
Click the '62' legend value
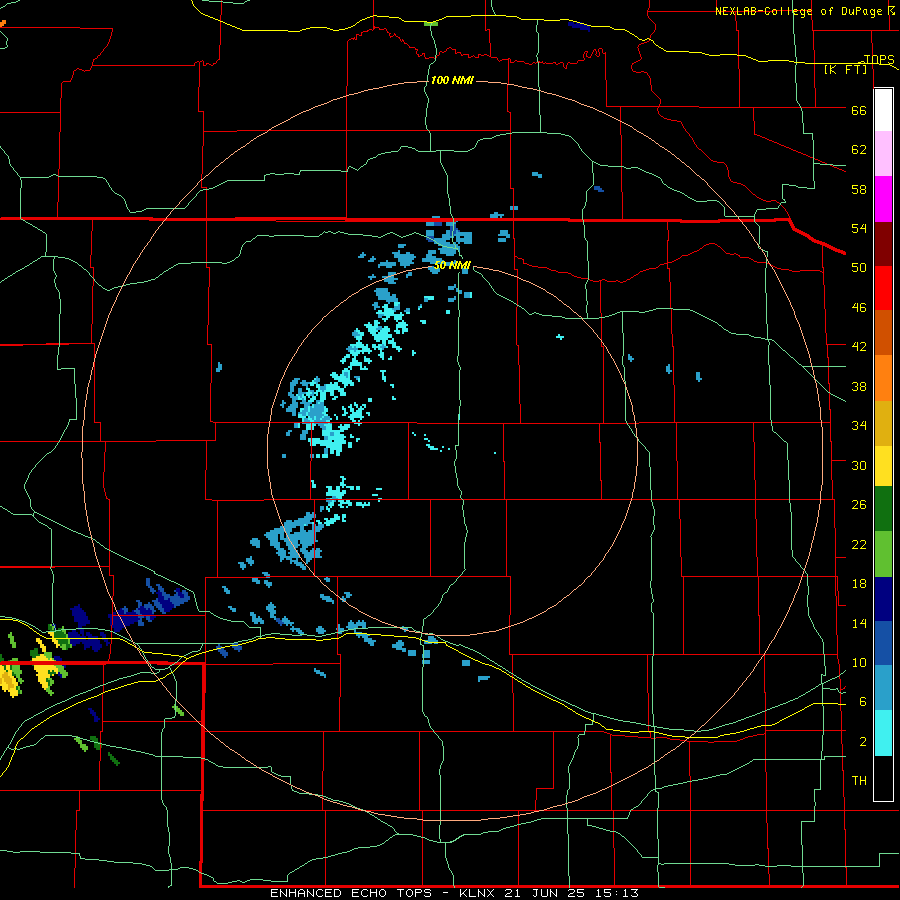[859, 150]
